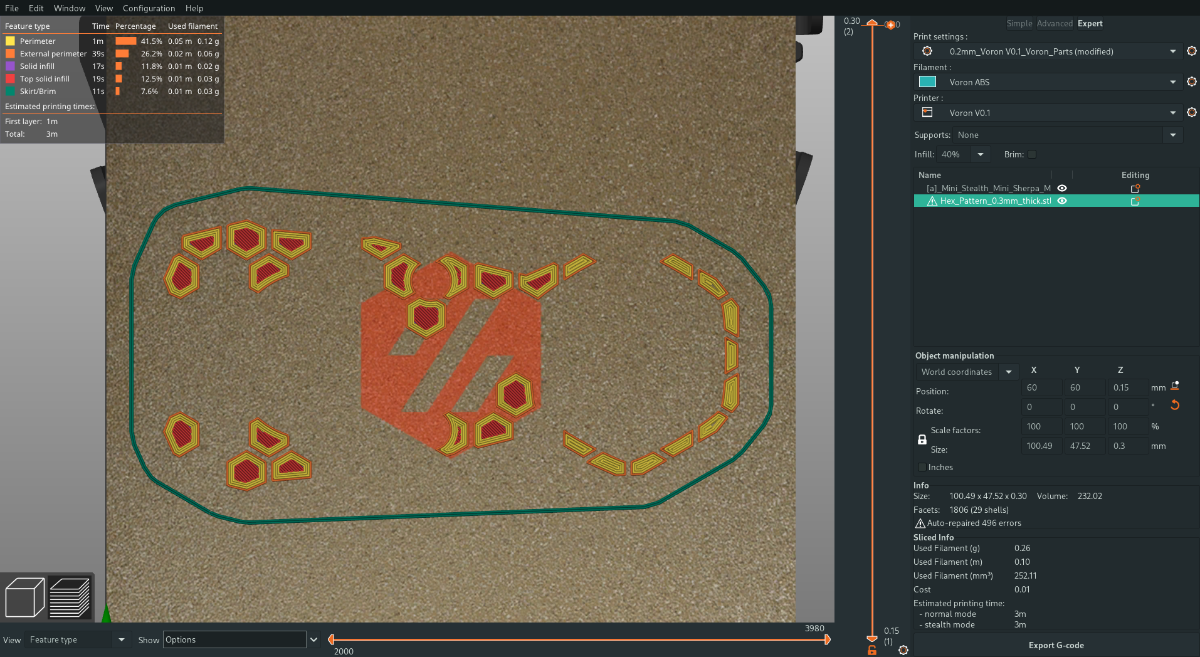
Task: Open filament settings gear icon
Action: tap(1192, 82)
